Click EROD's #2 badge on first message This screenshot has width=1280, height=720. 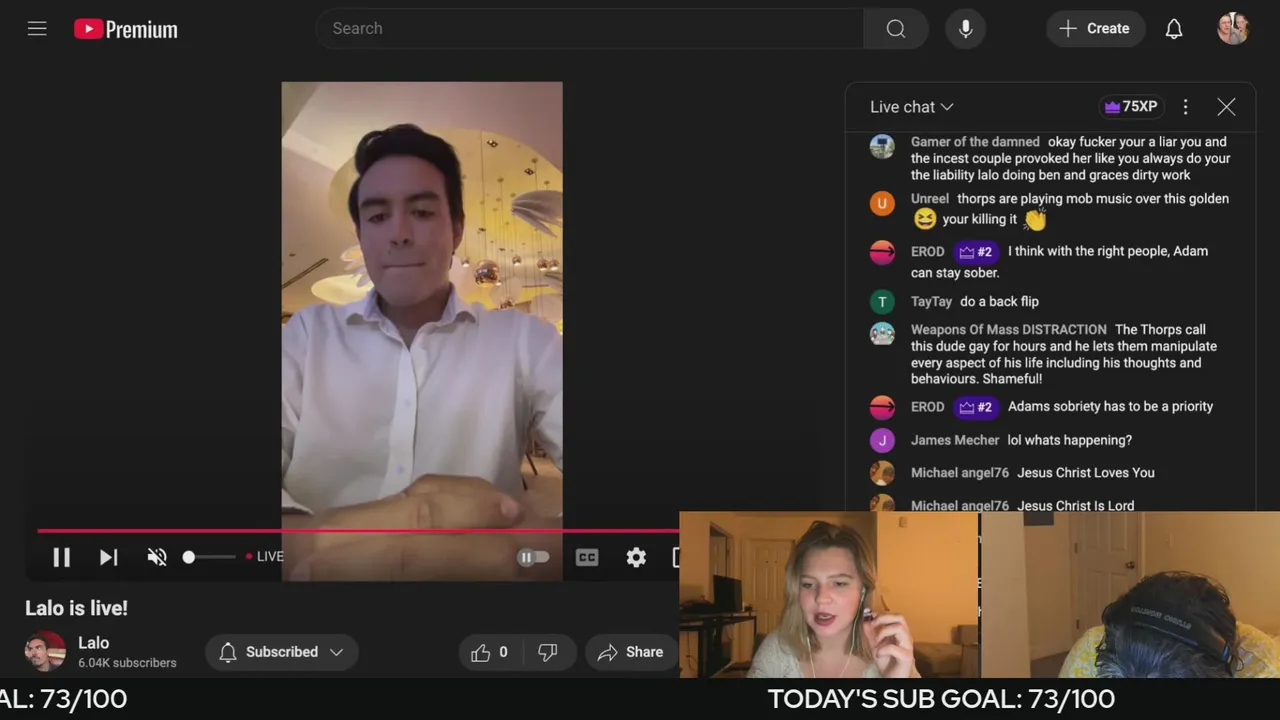(976, 252)
